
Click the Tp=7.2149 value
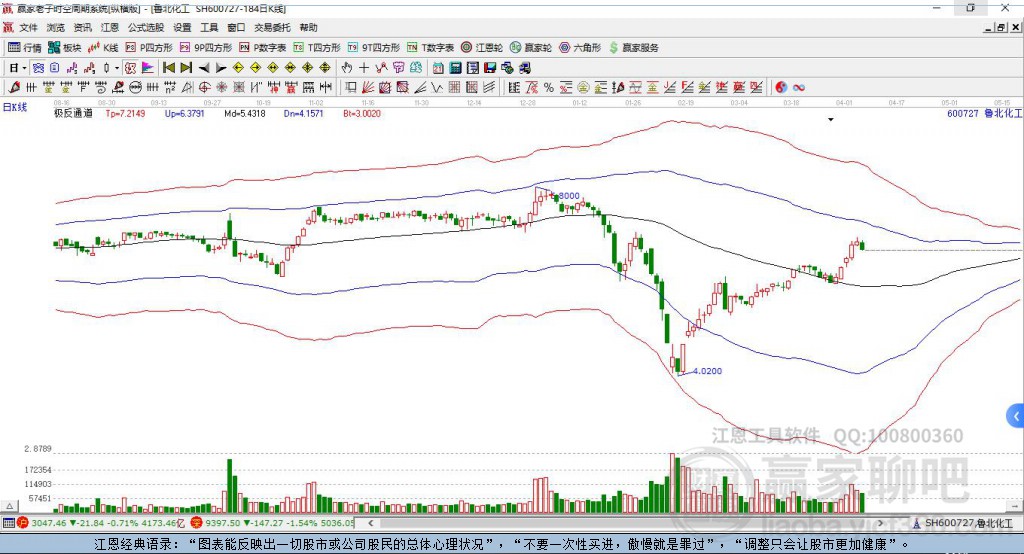coord(125,114)
